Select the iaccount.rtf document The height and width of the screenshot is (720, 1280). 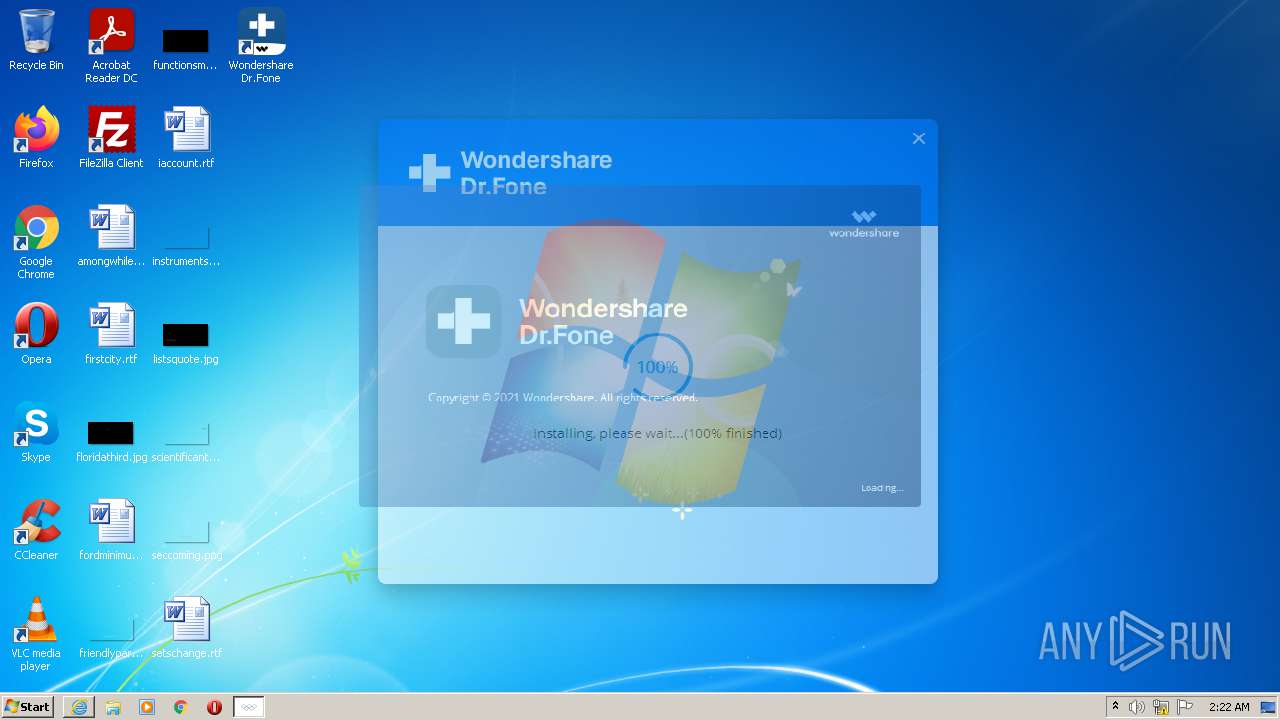pyautogui.click(x=186, y=138)
